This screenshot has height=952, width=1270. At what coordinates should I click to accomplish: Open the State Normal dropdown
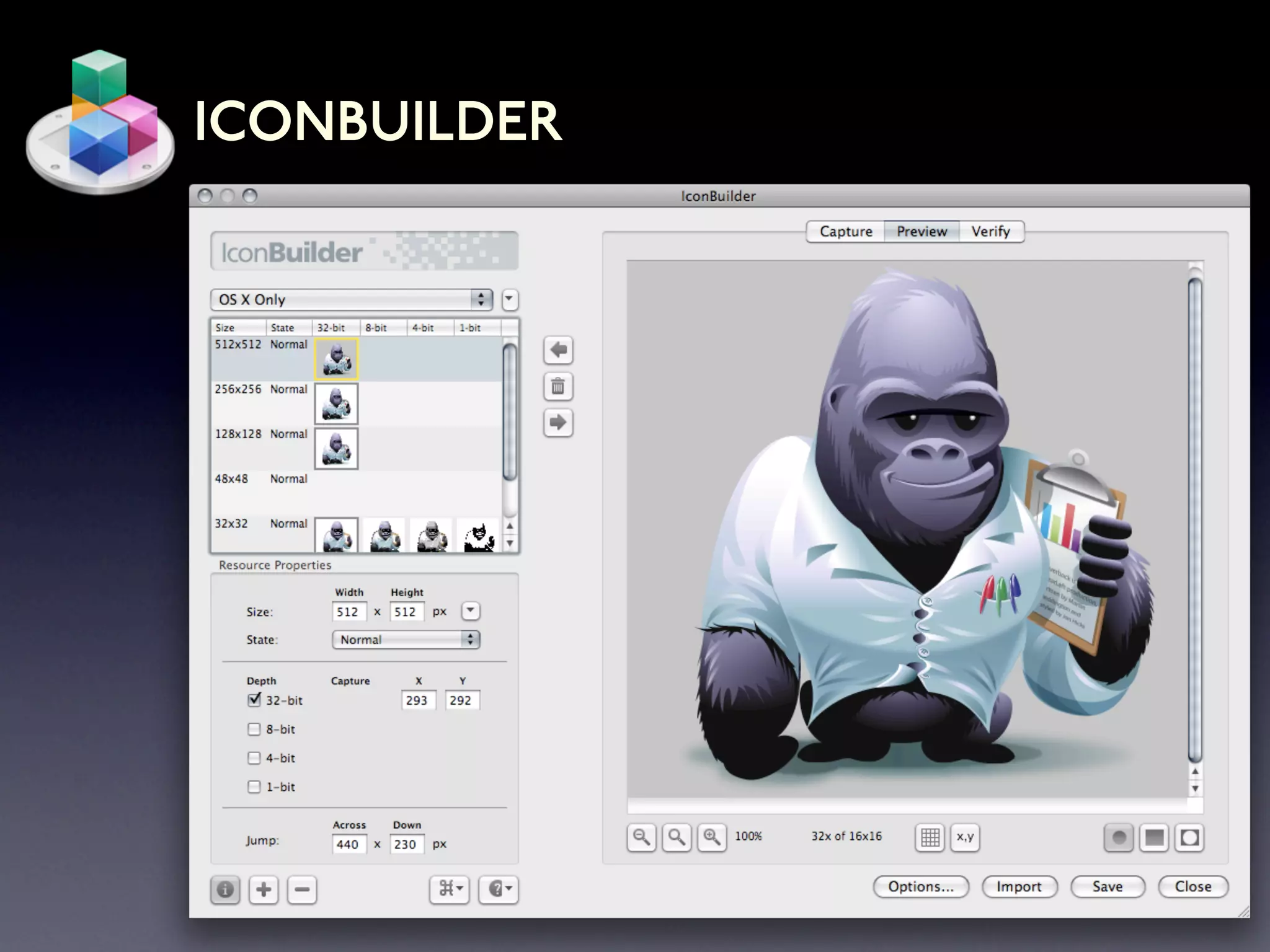click(x=406, y=640)
